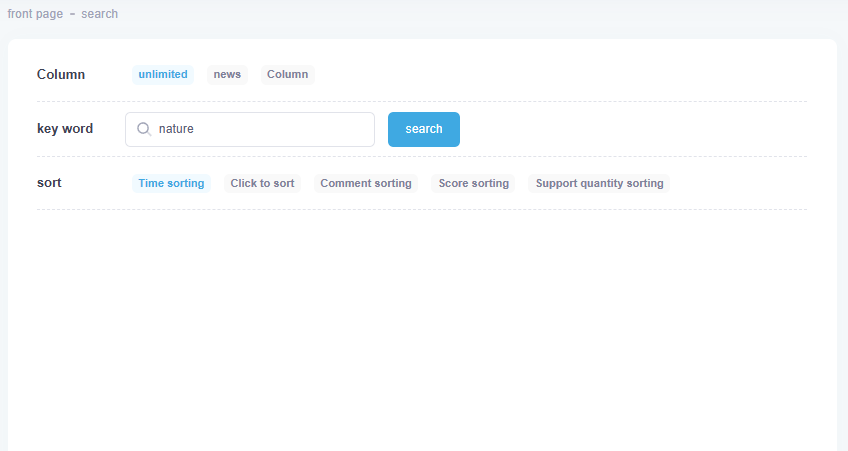The width and height of the screenshot is (848, 451).
Task: Sort results by Time sorting
Action: 171,183
